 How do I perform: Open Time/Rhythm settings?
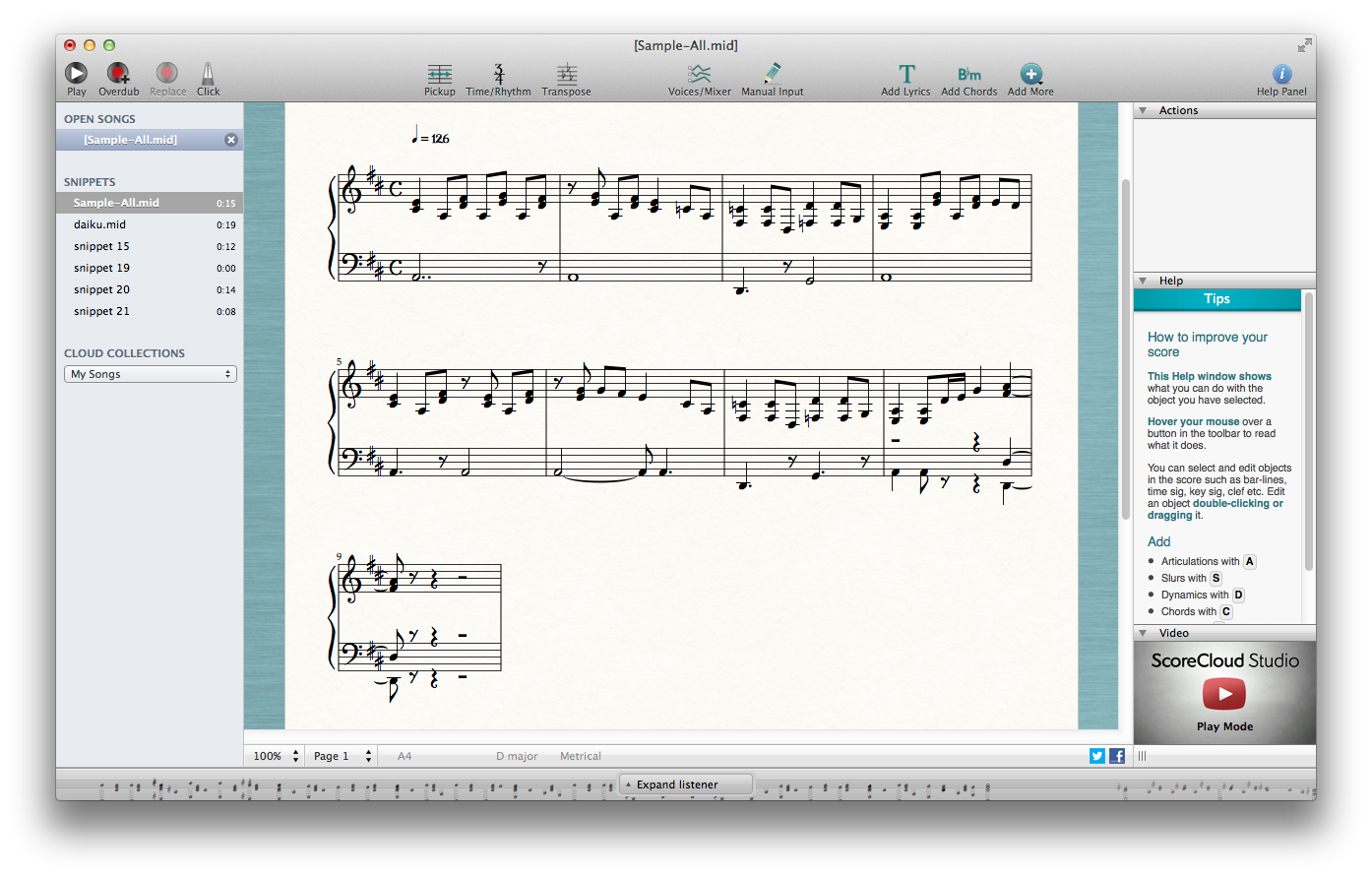[498, 74]
